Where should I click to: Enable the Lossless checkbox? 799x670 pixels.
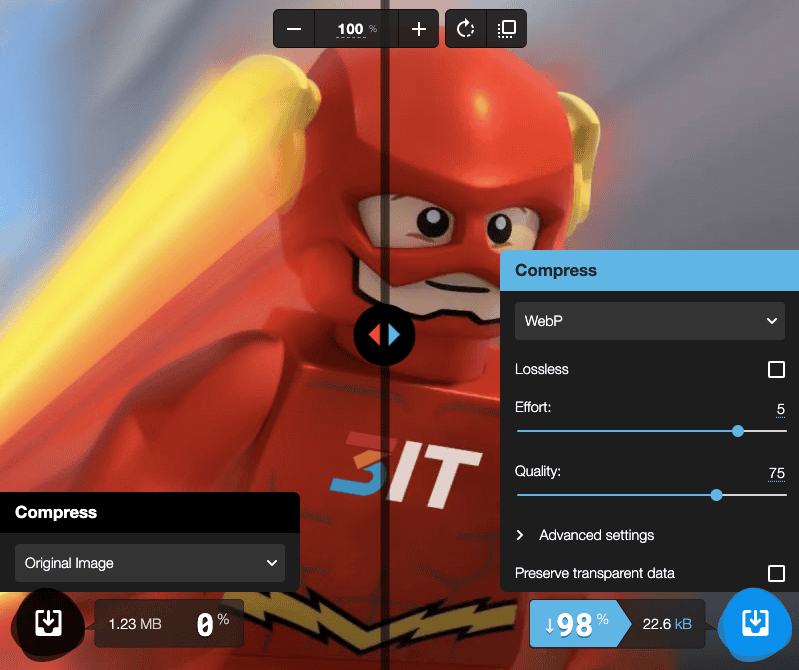(x=776, y=369)
